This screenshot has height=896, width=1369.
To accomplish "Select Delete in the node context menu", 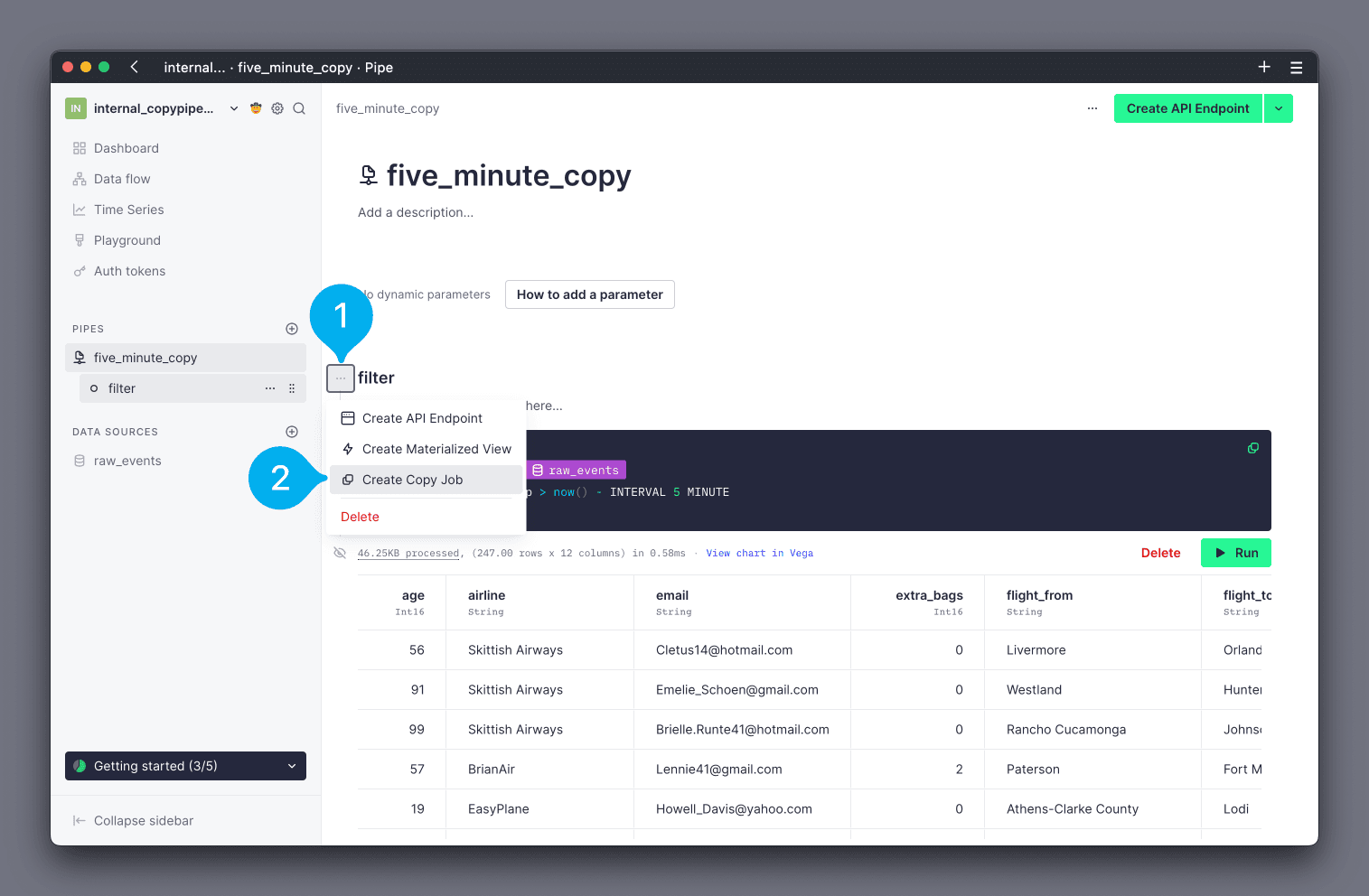I will 360,517.
